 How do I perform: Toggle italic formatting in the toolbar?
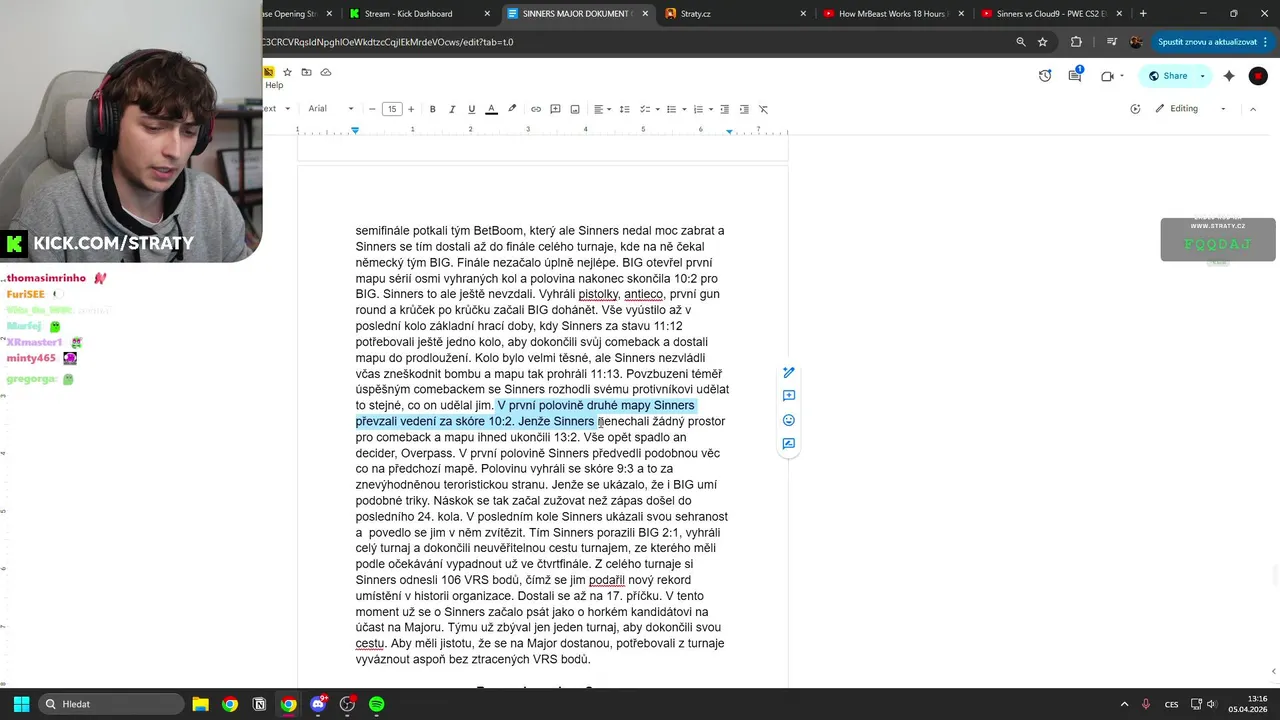click(x=452, y=109)
